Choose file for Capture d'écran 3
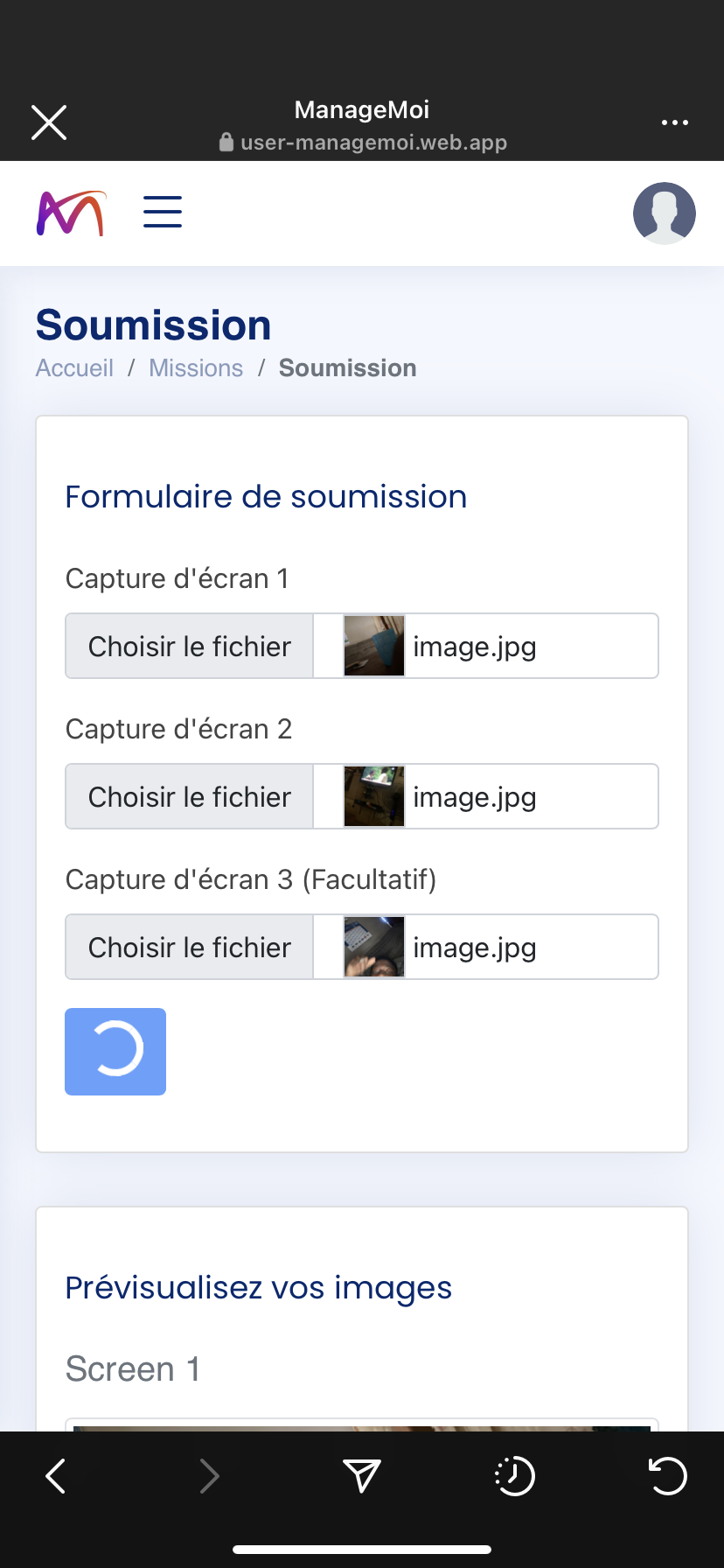This screenshot has width=724, height=1568. [x=190, y=948]
